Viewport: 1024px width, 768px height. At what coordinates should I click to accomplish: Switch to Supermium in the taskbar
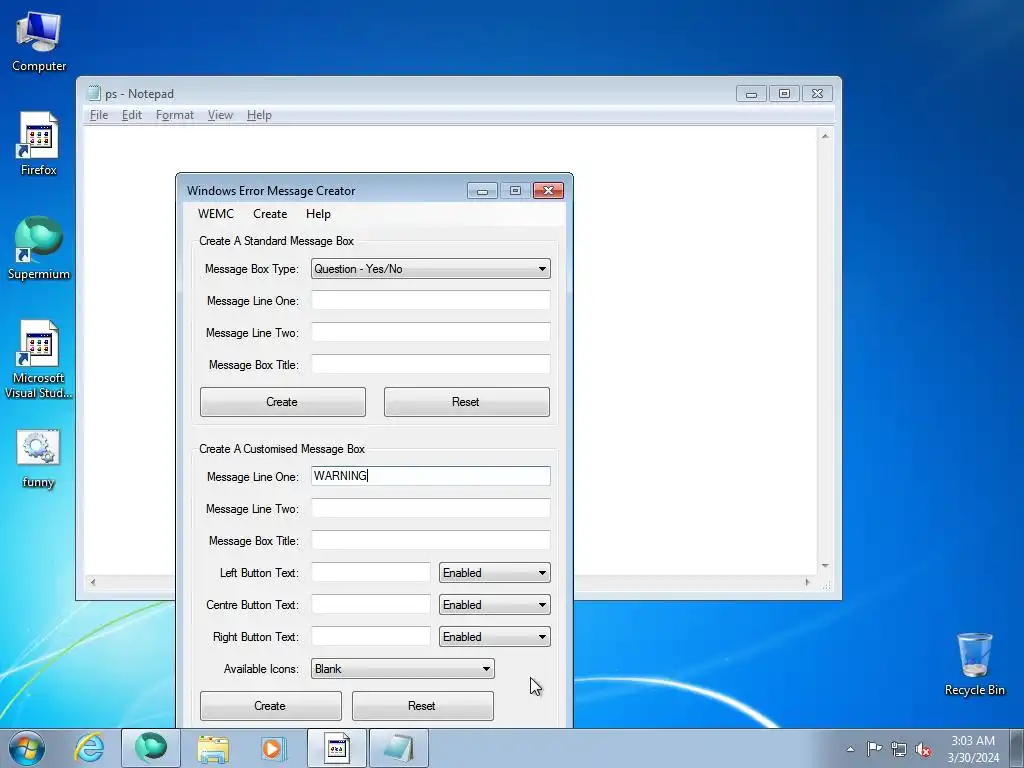coord(151,748)
